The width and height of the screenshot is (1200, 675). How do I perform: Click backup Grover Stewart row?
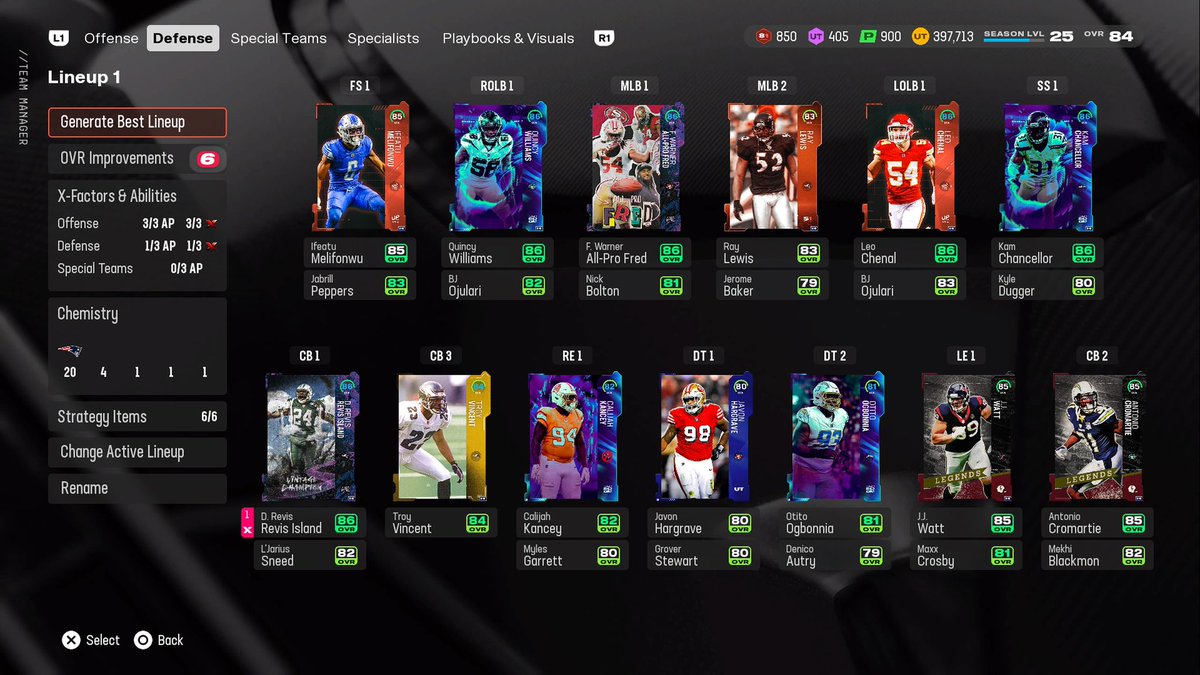coord(704,555)
